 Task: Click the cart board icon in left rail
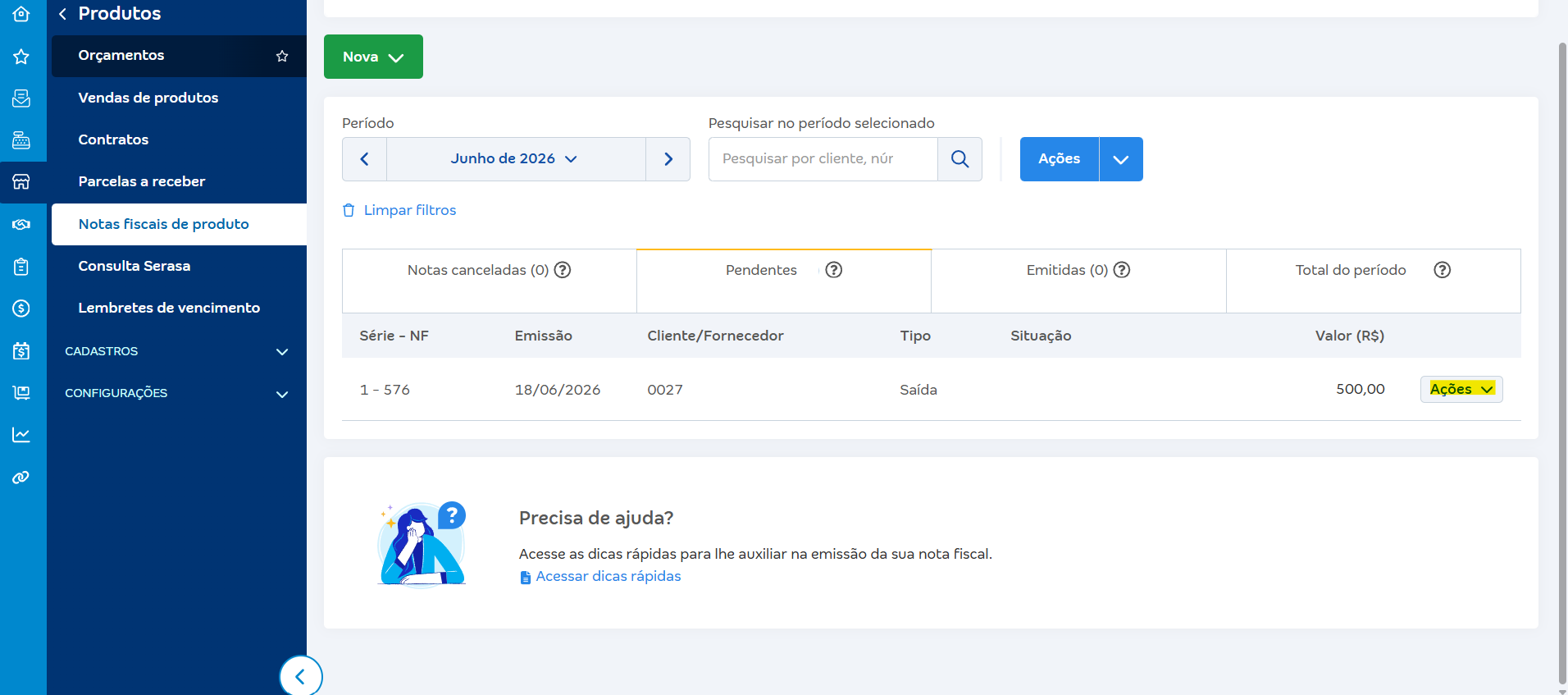coord(21,393)
